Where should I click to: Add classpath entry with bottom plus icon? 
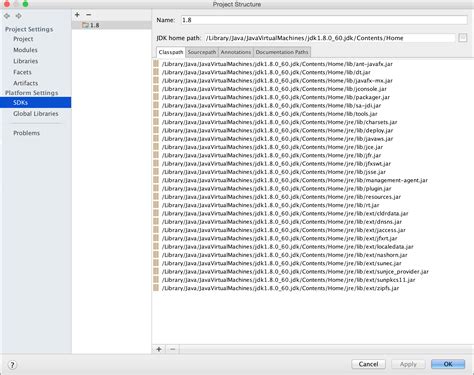pyautogui.click(x=159, y=349)
